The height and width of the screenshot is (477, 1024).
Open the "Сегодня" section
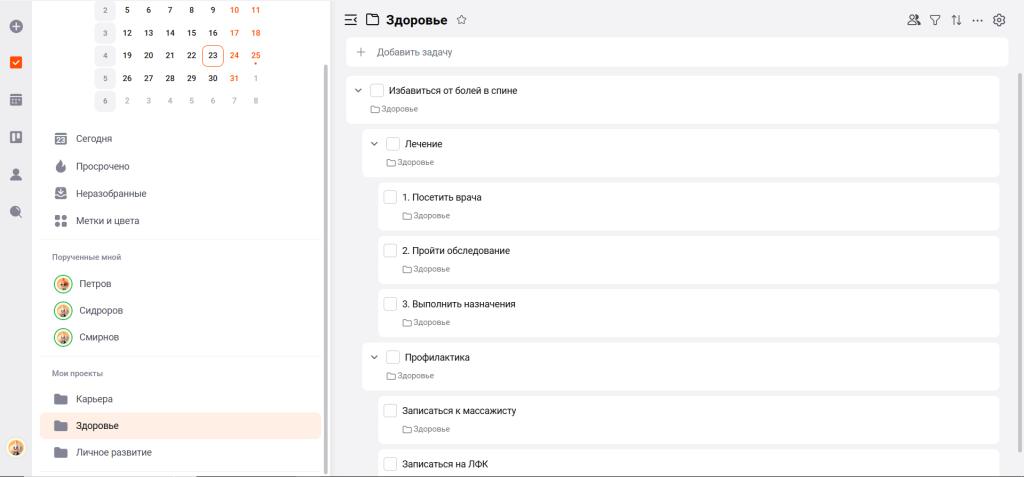click(93, 139)
